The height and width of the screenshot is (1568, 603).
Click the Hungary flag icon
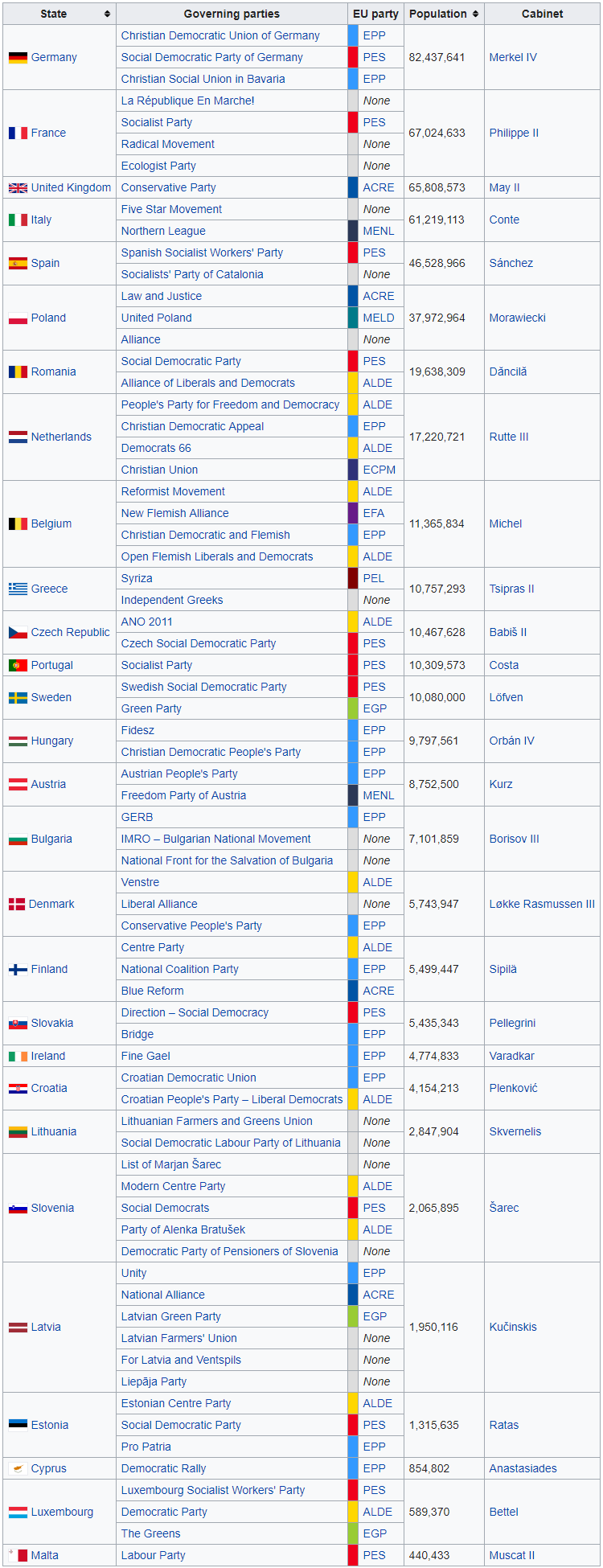click(x=18, y=741)
